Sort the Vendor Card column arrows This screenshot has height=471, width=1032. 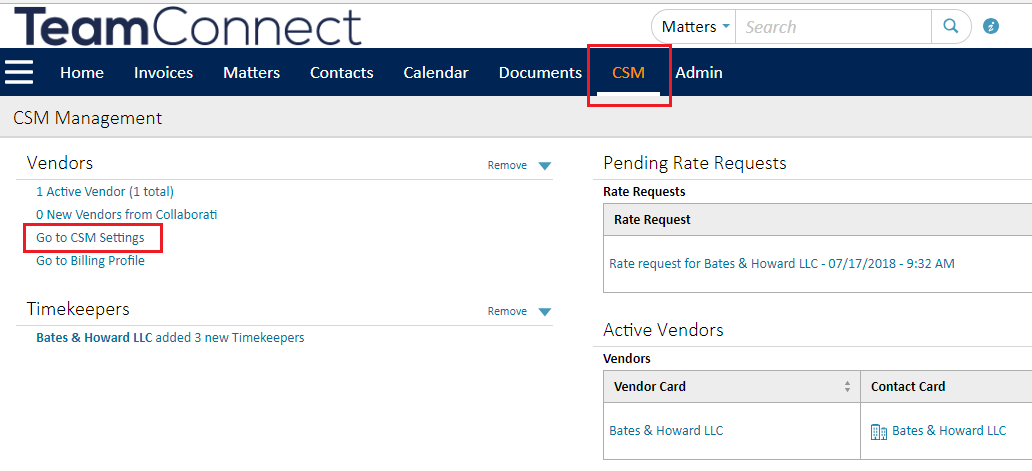(847, 387)
